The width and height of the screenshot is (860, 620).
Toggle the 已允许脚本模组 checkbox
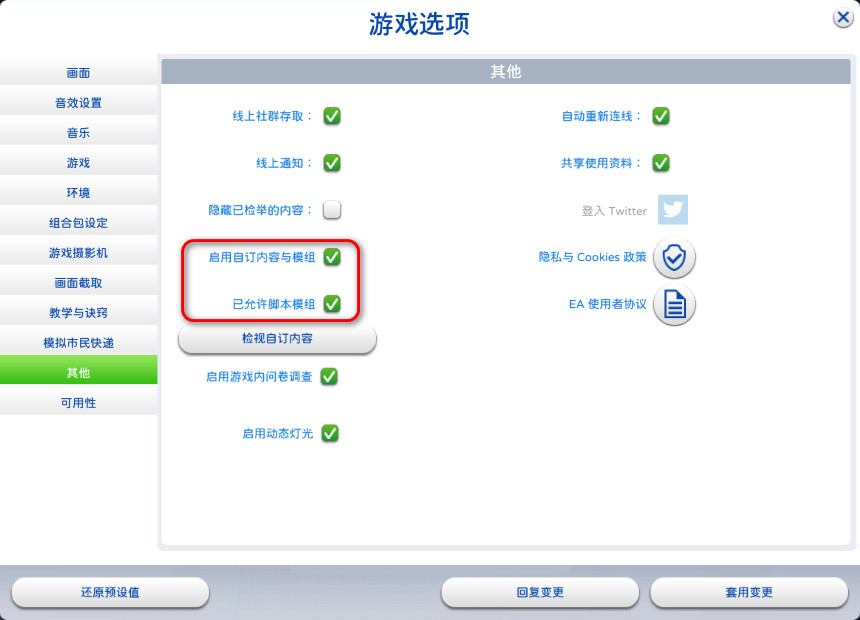(x=332, y=303)
